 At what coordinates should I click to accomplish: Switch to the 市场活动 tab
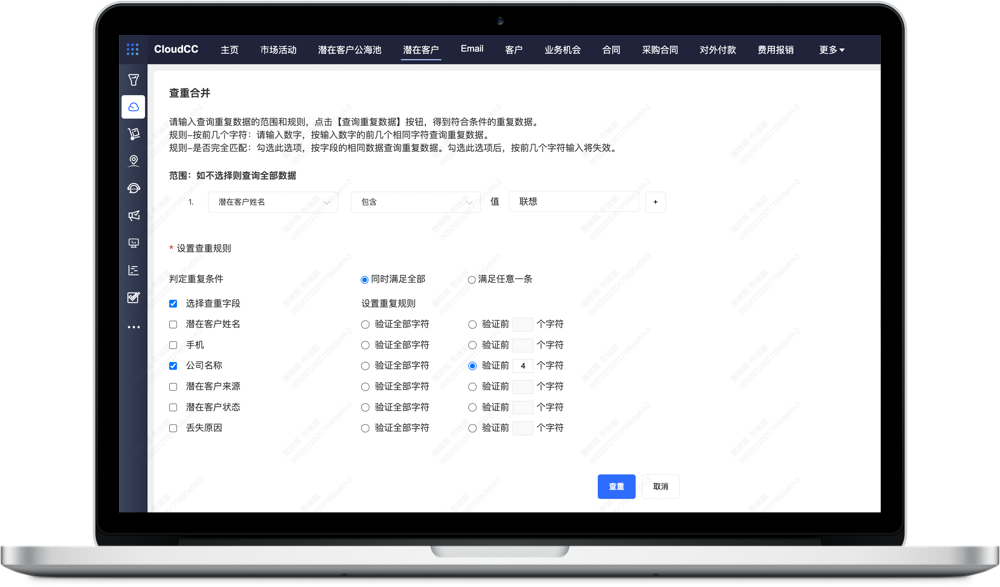click(278, 49)
